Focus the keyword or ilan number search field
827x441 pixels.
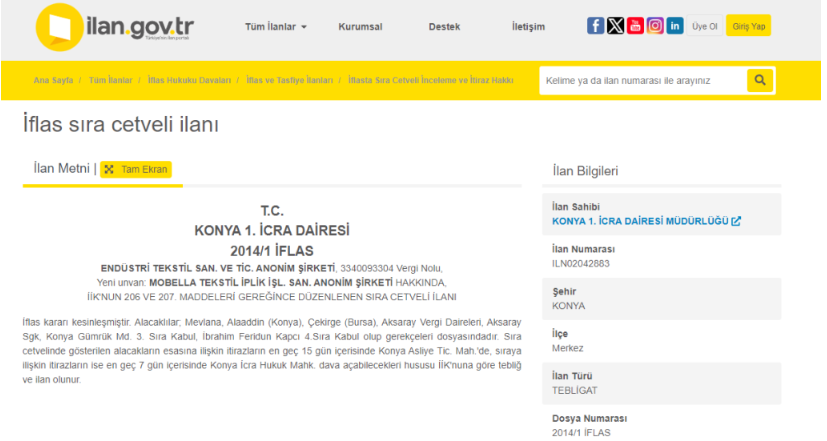pyautogui.click(x=641, y=80)
